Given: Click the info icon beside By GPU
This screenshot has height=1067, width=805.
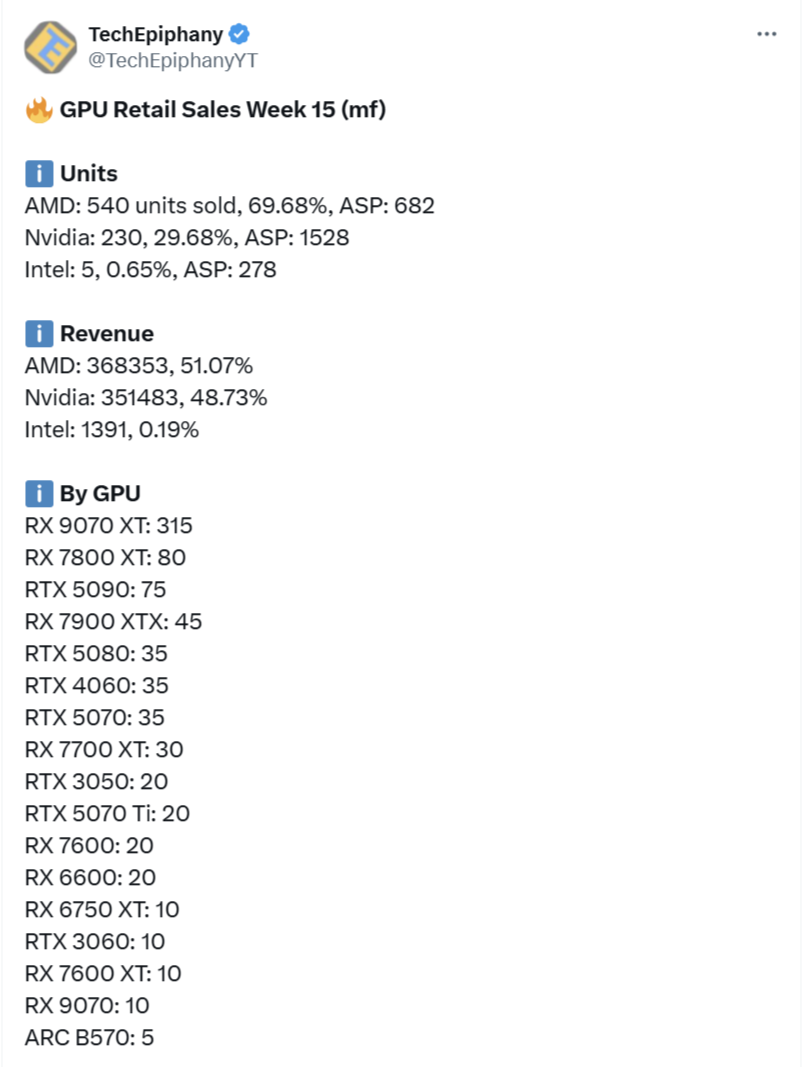Looking at the screenshot, I should click(x=39, y=494).
